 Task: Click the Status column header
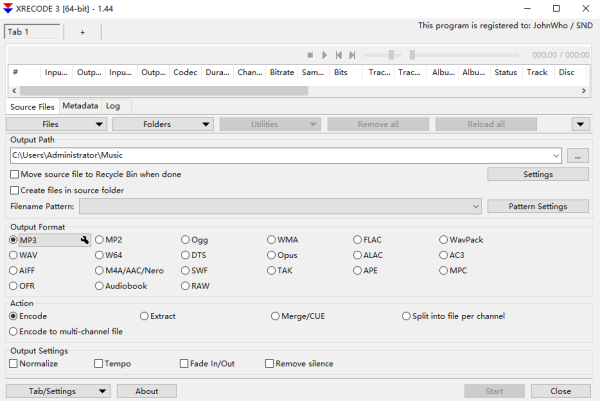coord(506,72)
